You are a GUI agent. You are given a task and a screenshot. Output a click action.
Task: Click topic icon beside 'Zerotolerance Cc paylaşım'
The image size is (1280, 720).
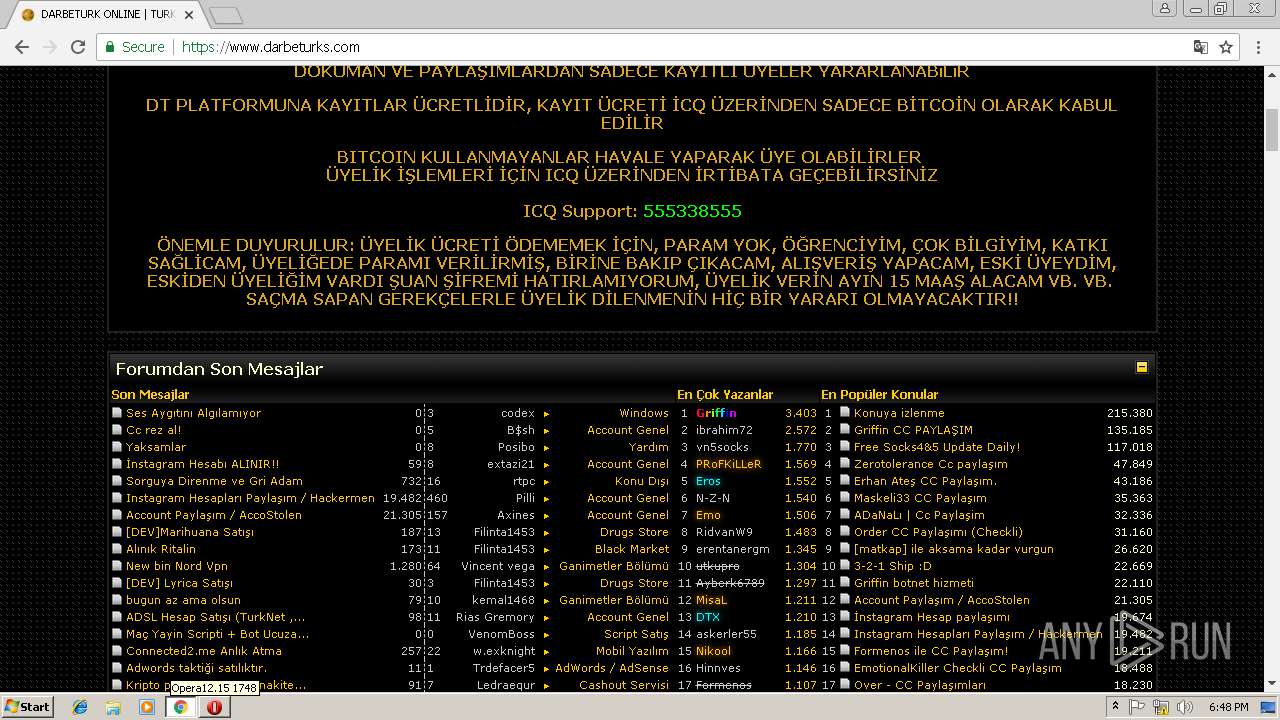tap(845, 464)
